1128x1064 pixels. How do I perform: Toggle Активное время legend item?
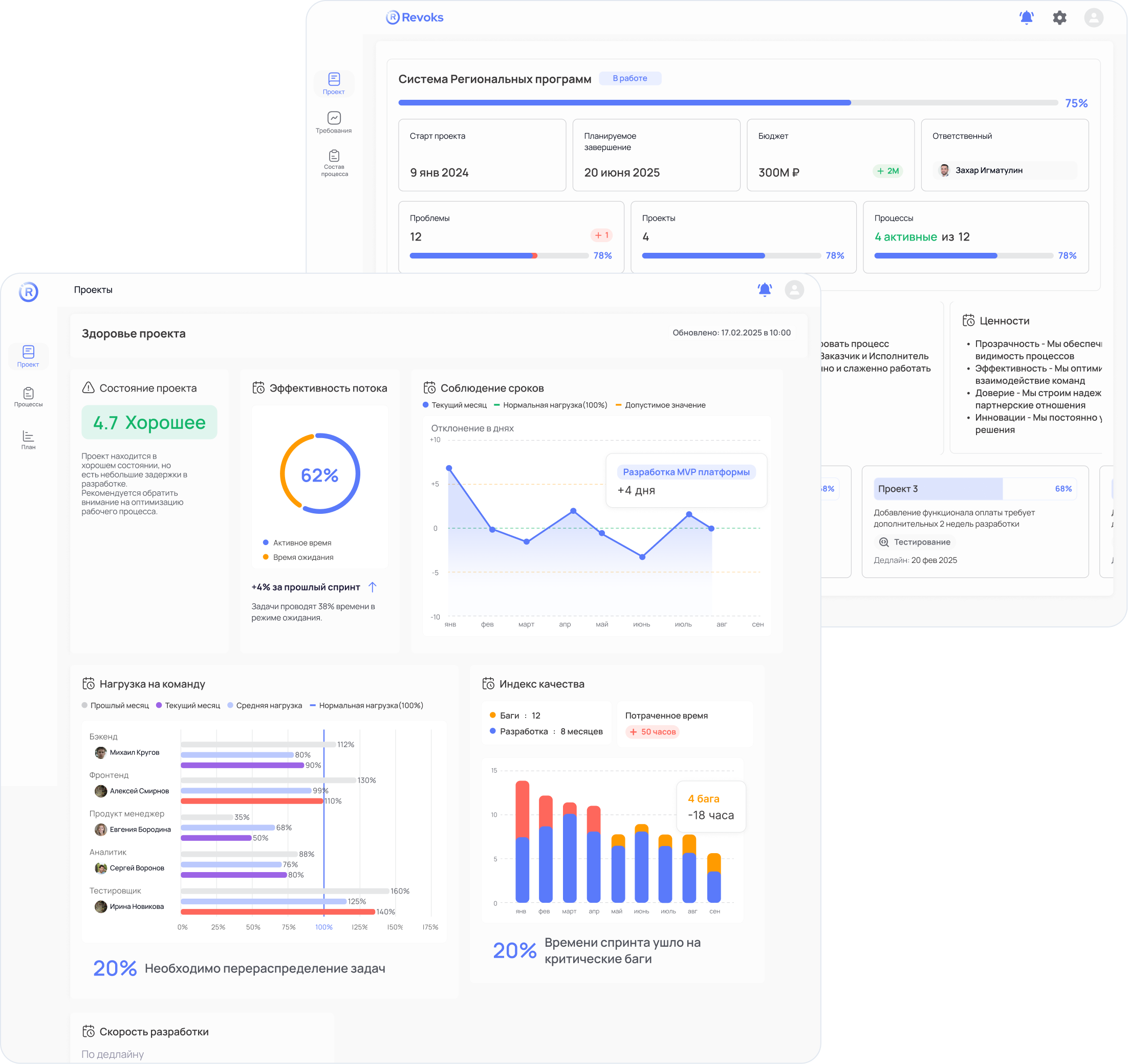coord(297,542)
